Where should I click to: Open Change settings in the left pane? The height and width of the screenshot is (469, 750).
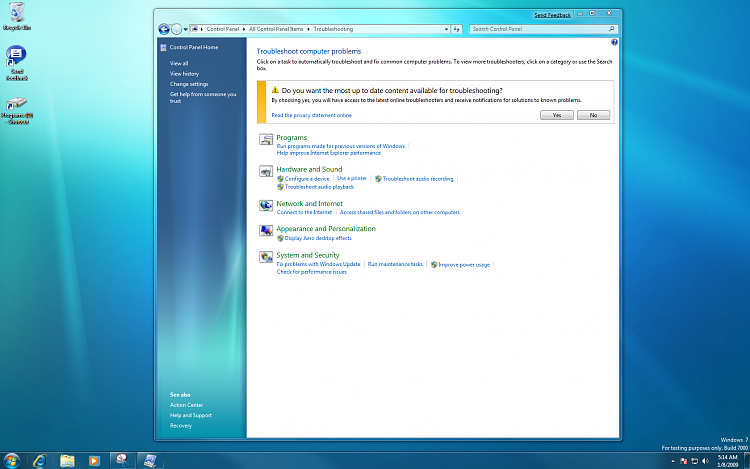(x=189, y=84)
